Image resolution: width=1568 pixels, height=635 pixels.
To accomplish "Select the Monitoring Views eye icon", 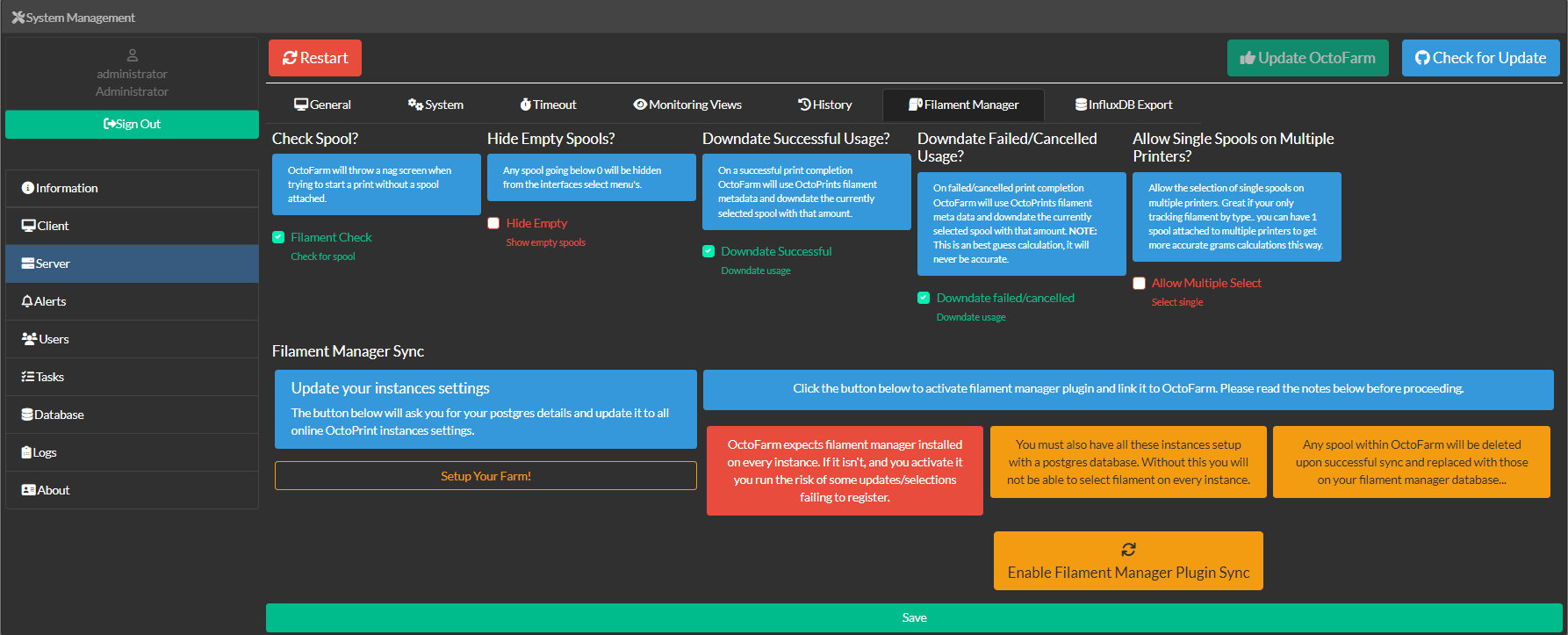I will 640,105.
